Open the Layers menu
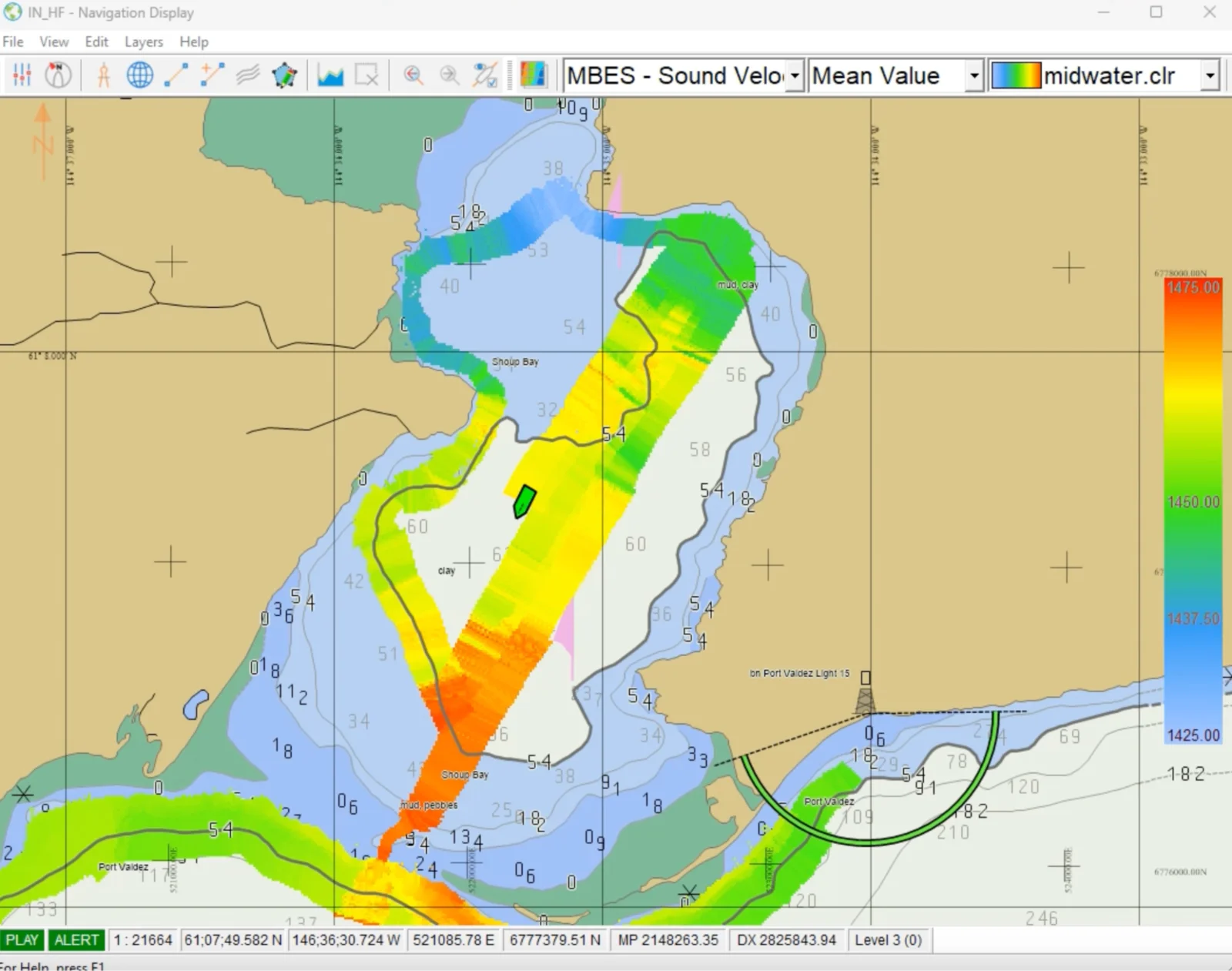1232x971 pixels. pos(144,42)
